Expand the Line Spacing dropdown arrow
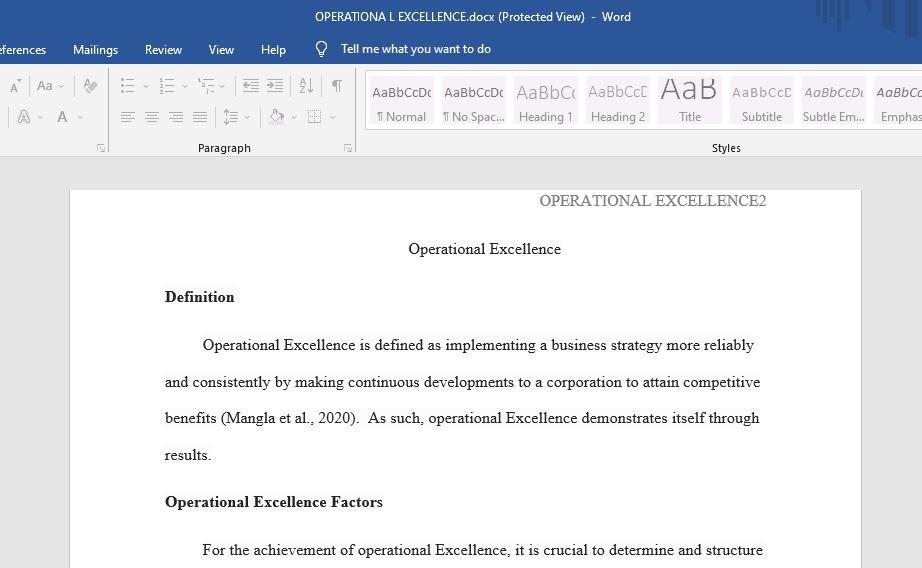This screenshot has width=922, height=568. (x=247, y=118)
